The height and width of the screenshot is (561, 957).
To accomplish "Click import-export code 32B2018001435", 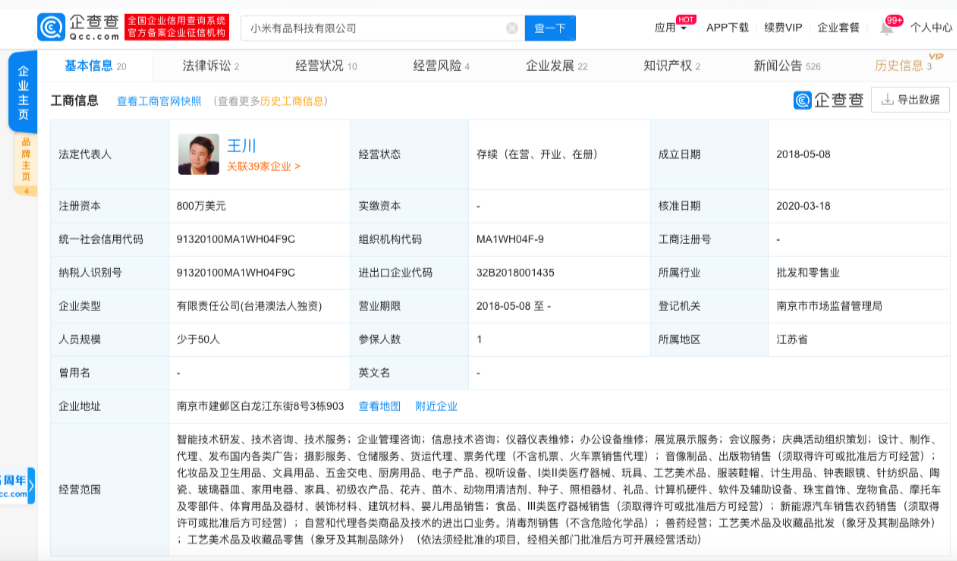I will (x=515, y=273).
